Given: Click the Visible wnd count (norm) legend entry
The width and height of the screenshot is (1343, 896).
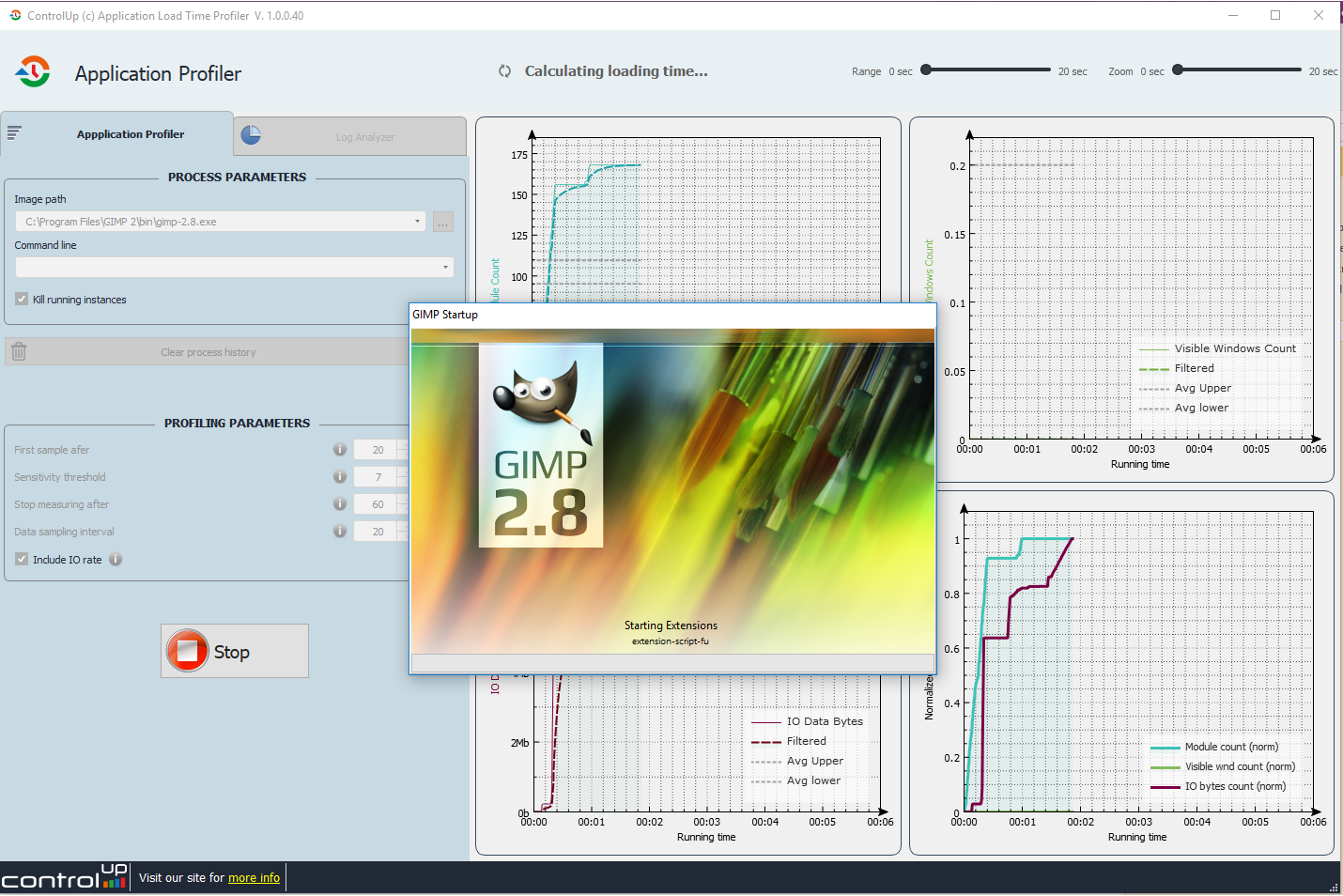Looking at the screenshot, I should (1223, 766).
